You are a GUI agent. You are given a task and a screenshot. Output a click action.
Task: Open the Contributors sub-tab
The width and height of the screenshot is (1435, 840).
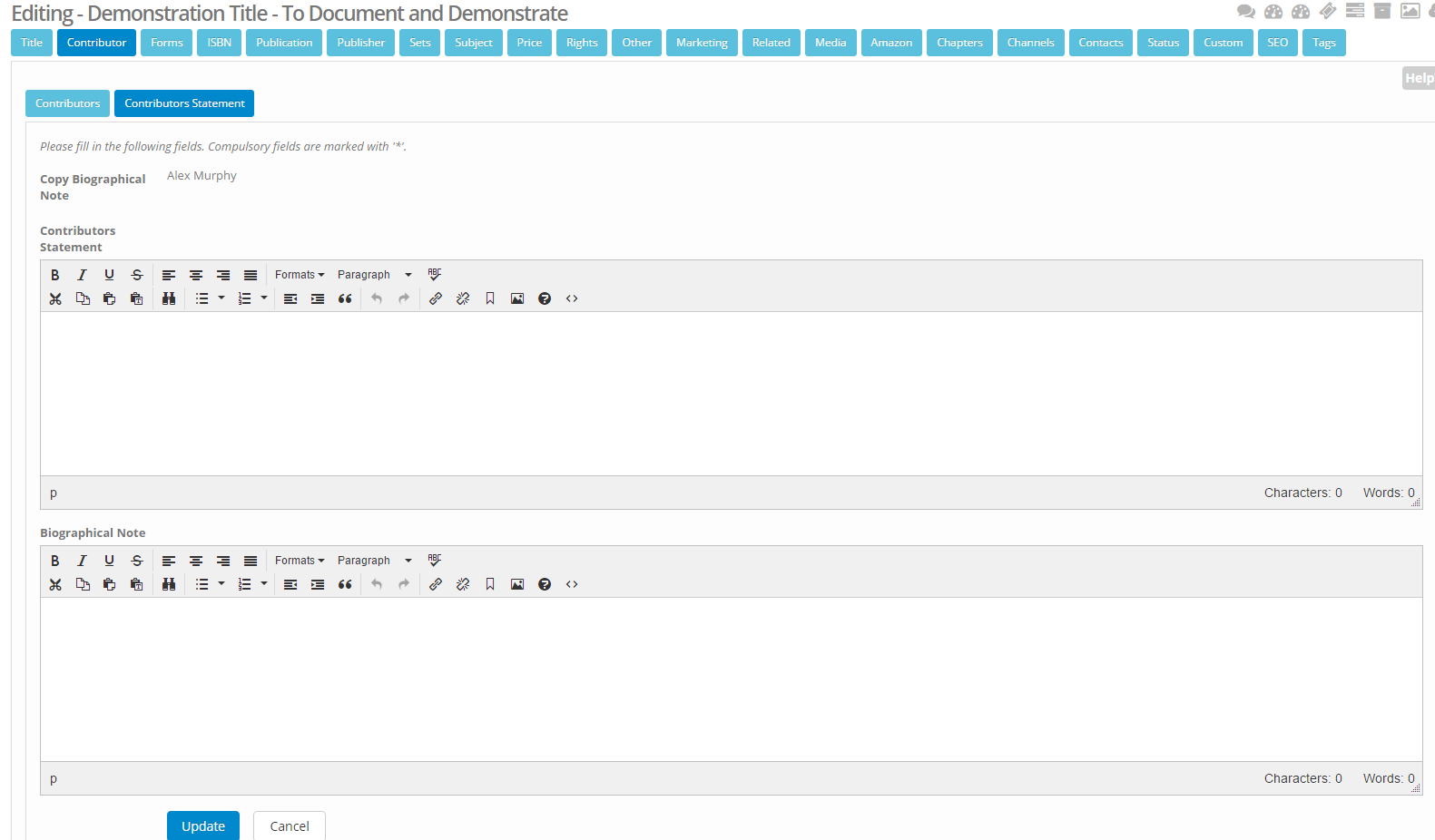[x=67, y=103]
